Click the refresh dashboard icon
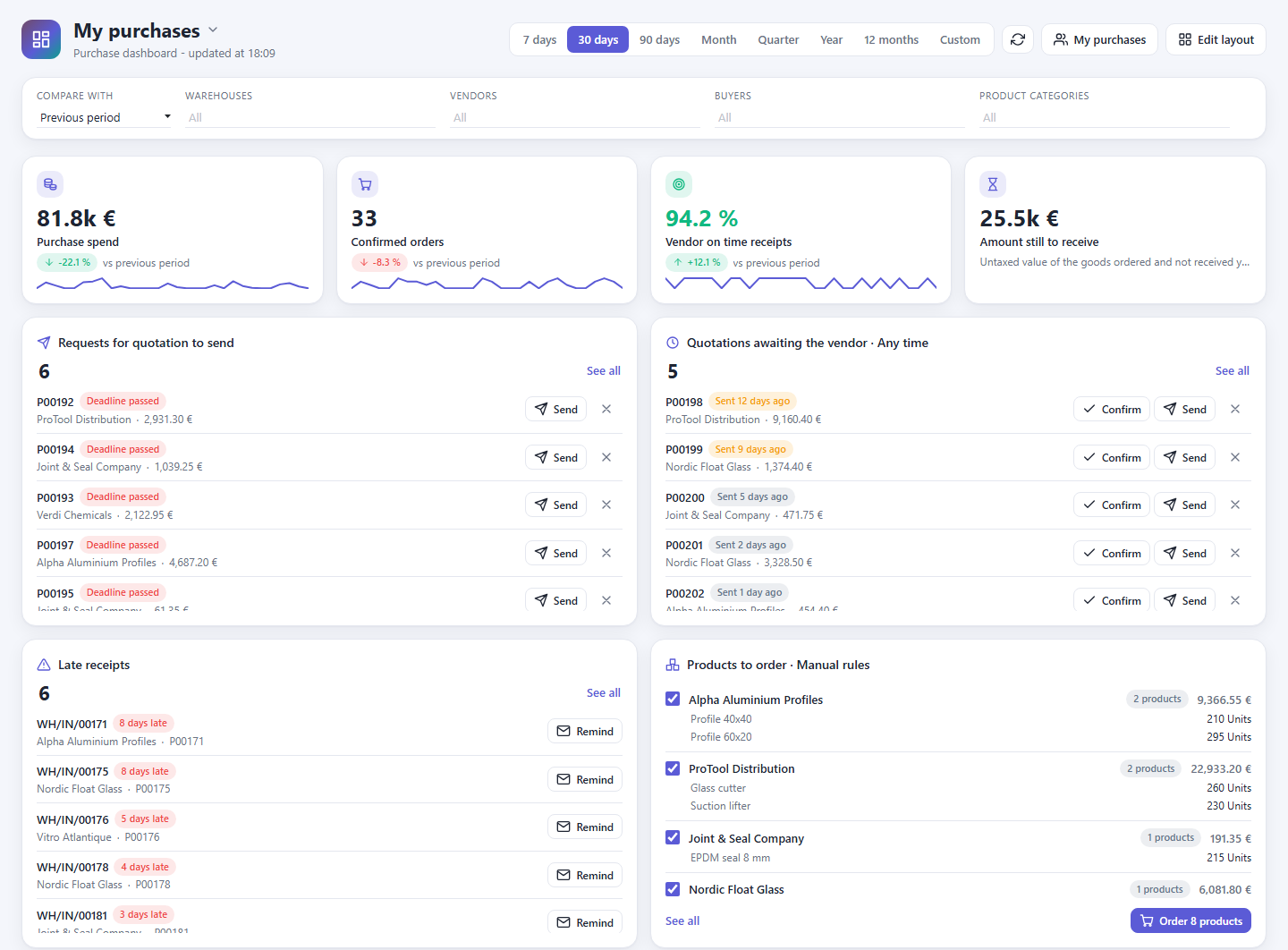The height and width of the screenshot is (950, 1288). click(x=1018, y=39)
